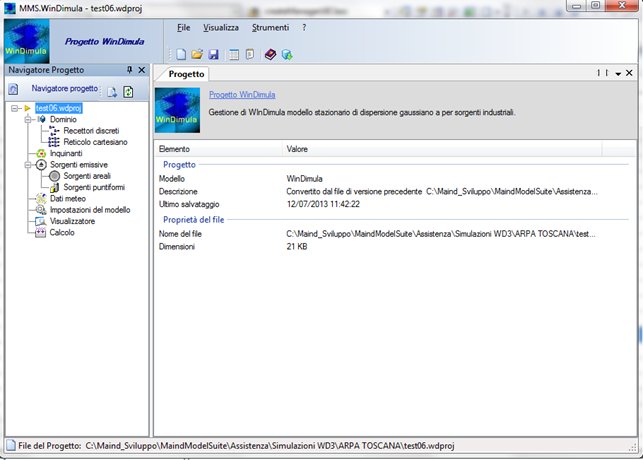Click the Proprietà del file group heading

click(194, 220)
